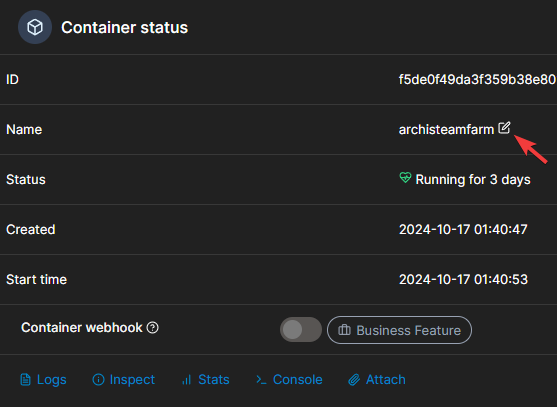Click the 'ID' row label
Screen dimensions: 557x407
coord(12,80)
